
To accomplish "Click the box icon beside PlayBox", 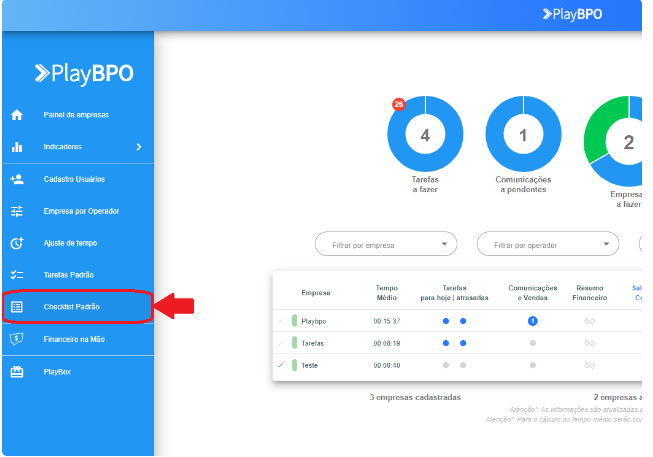I will pos(17,372).
